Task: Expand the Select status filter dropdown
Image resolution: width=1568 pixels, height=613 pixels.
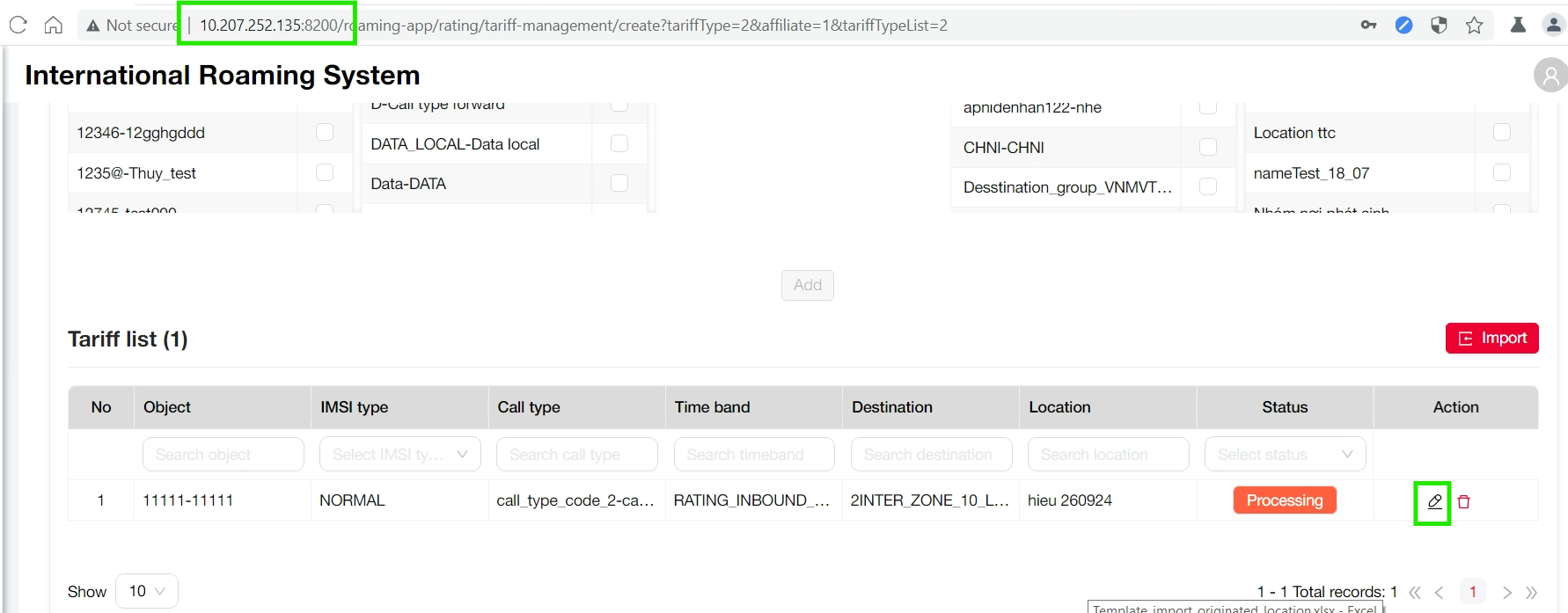Action: point(1285,455)
